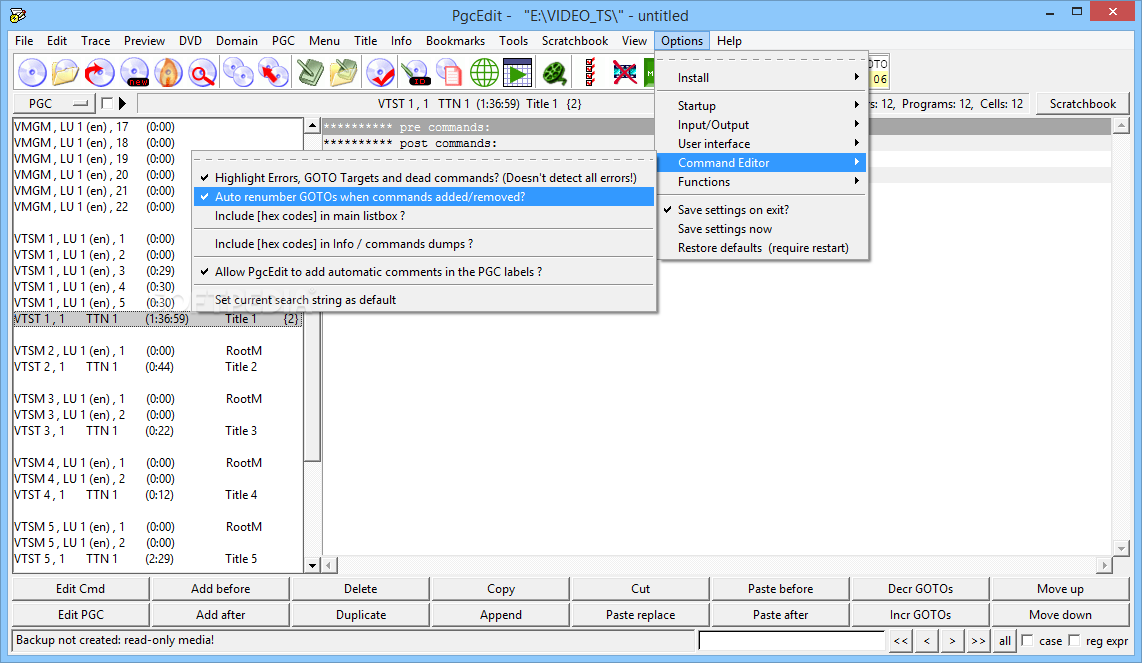The image size is (1142, 663).
Task: Tick the checkbox next to PGC selector
Action: [107, 103]
